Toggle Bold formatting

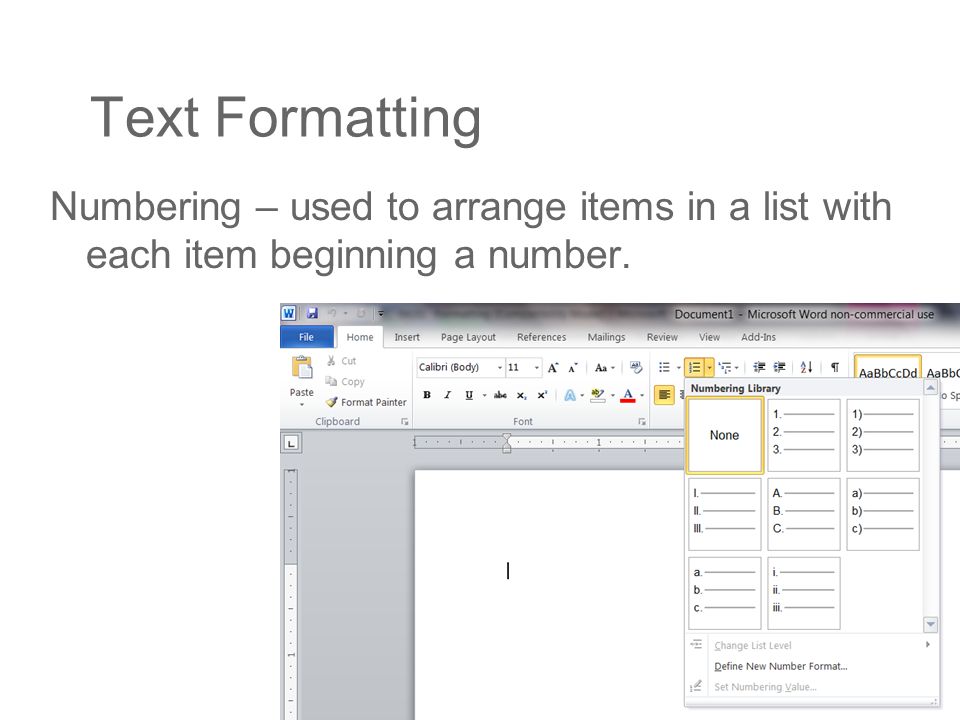pyautogui.click(x=427, y=396)
